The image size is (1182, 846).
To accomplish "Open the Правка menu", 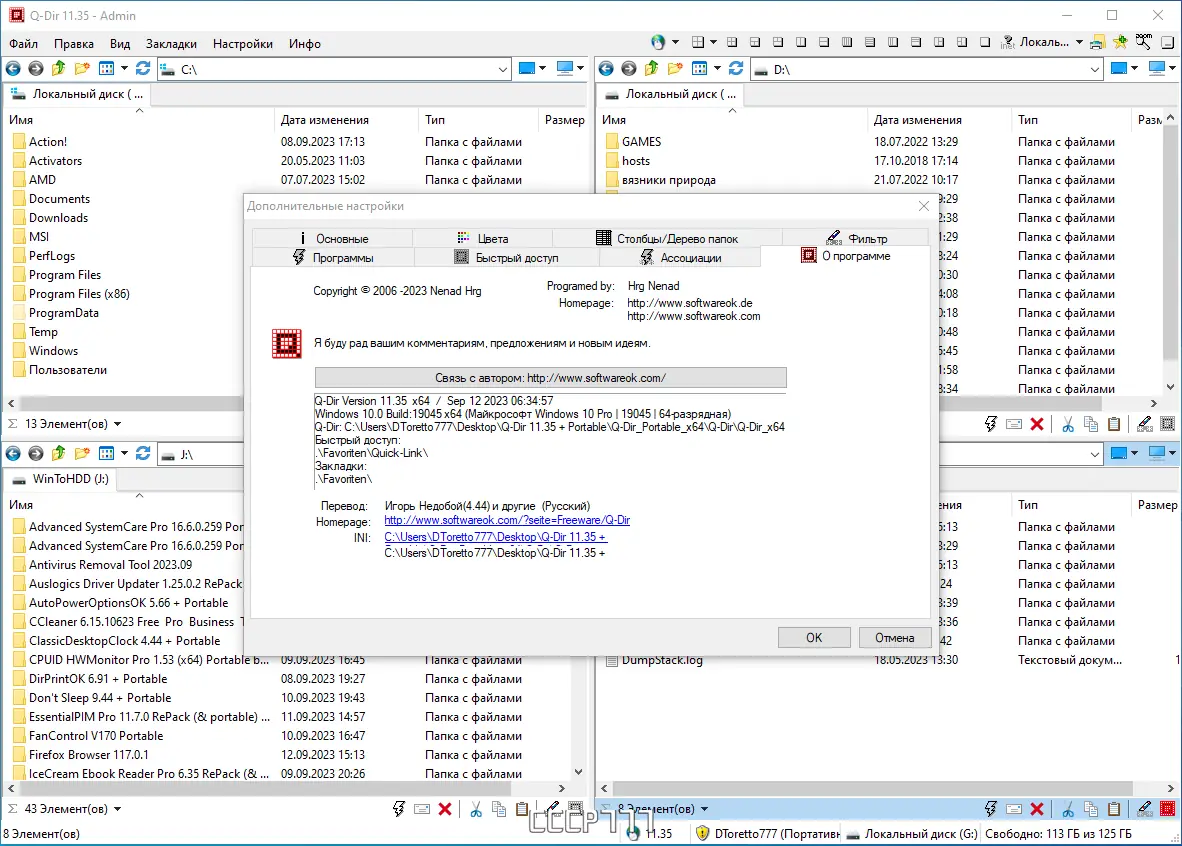I will tap(74, 44).
